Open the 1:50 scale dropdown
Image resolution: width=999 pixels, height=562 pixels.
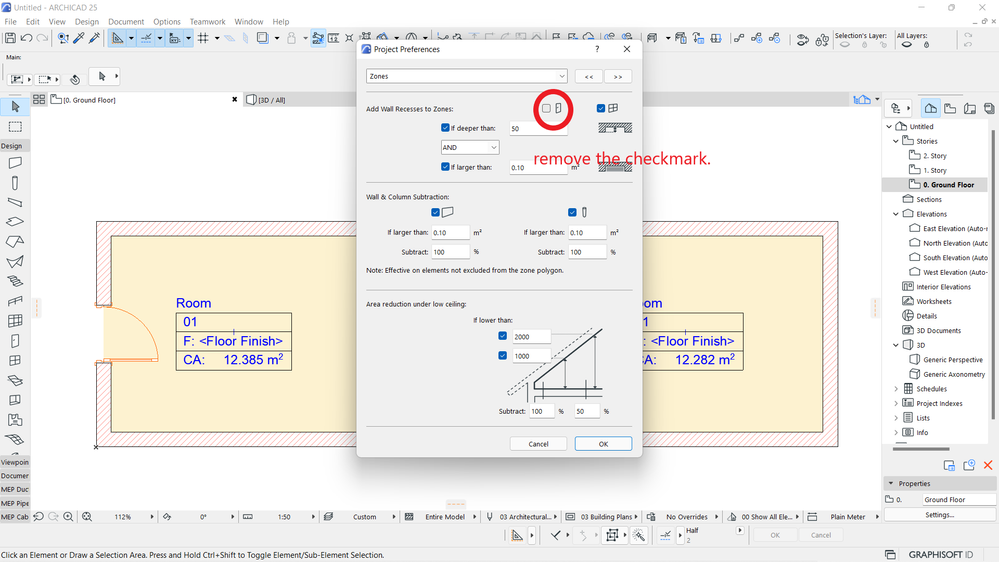[313, 517]
